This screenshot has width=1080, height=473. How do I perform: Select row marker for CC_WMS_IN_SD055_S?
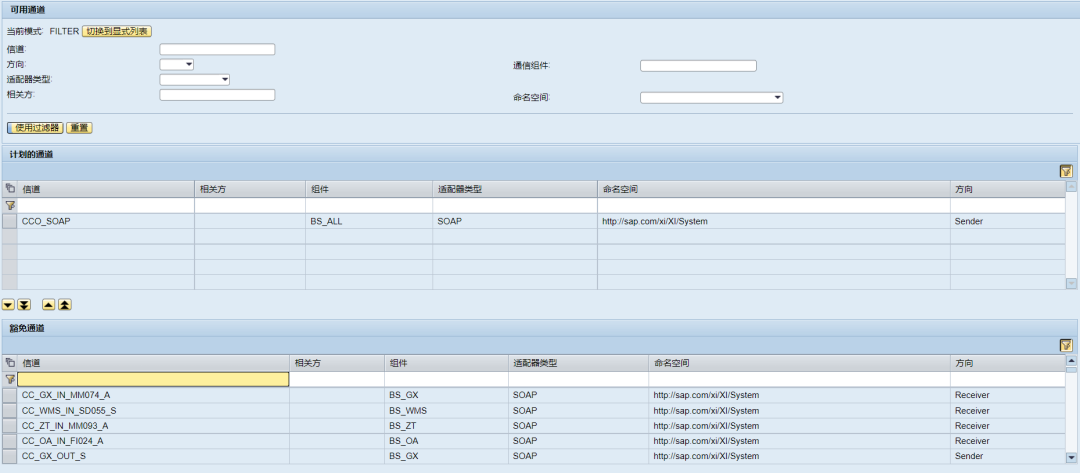pos(9,410)
